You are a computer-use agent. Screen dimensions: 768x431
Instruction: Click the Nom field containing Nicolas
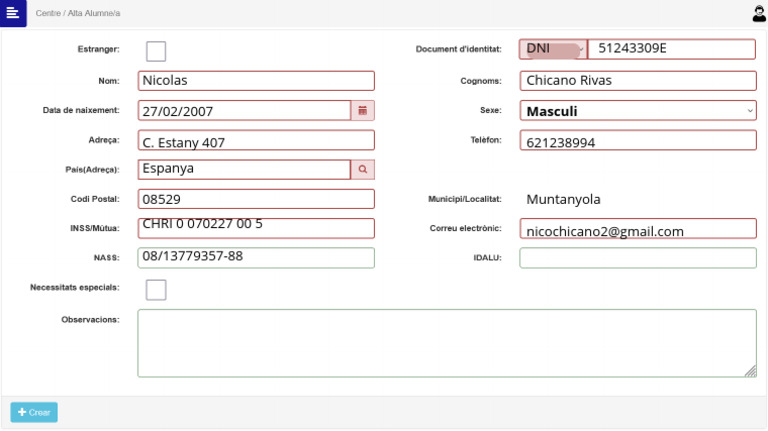pyautogui.click(x=256, y=81)
